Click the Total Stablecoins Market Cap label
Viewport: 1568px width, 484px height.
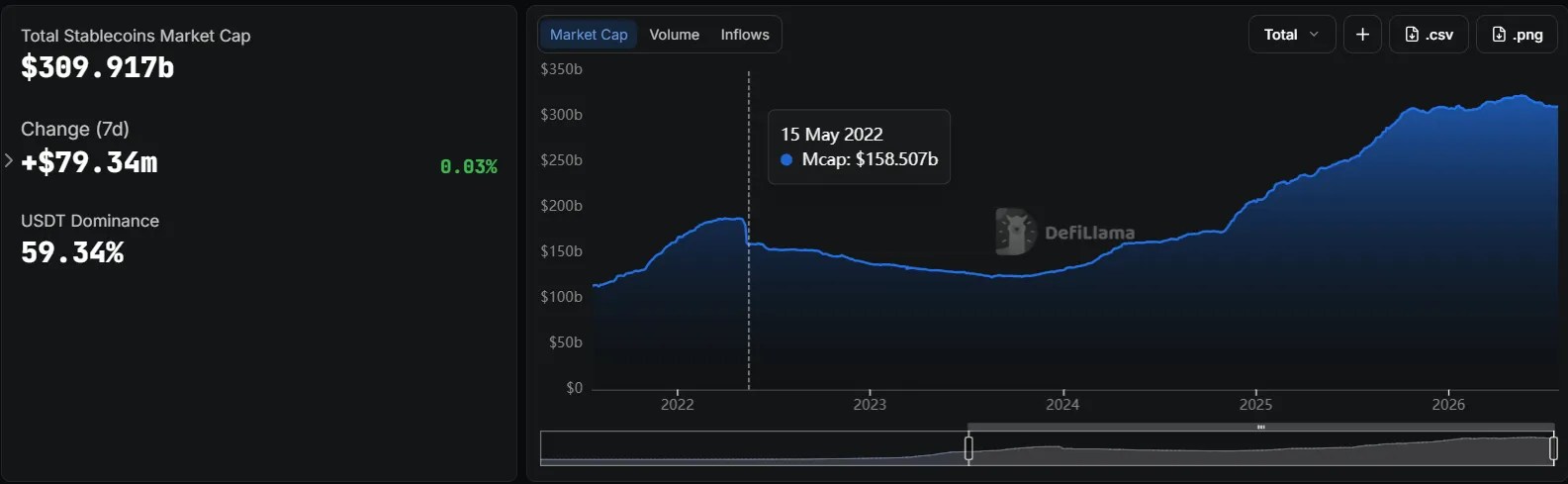[136, 36]
